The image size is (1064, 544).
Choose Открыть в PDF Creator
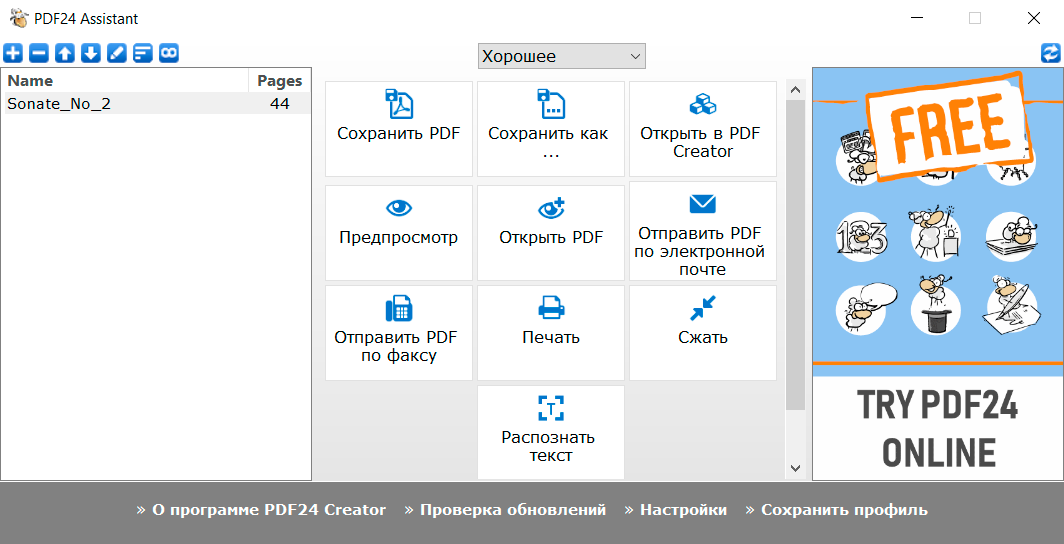(x=703, y=129)
